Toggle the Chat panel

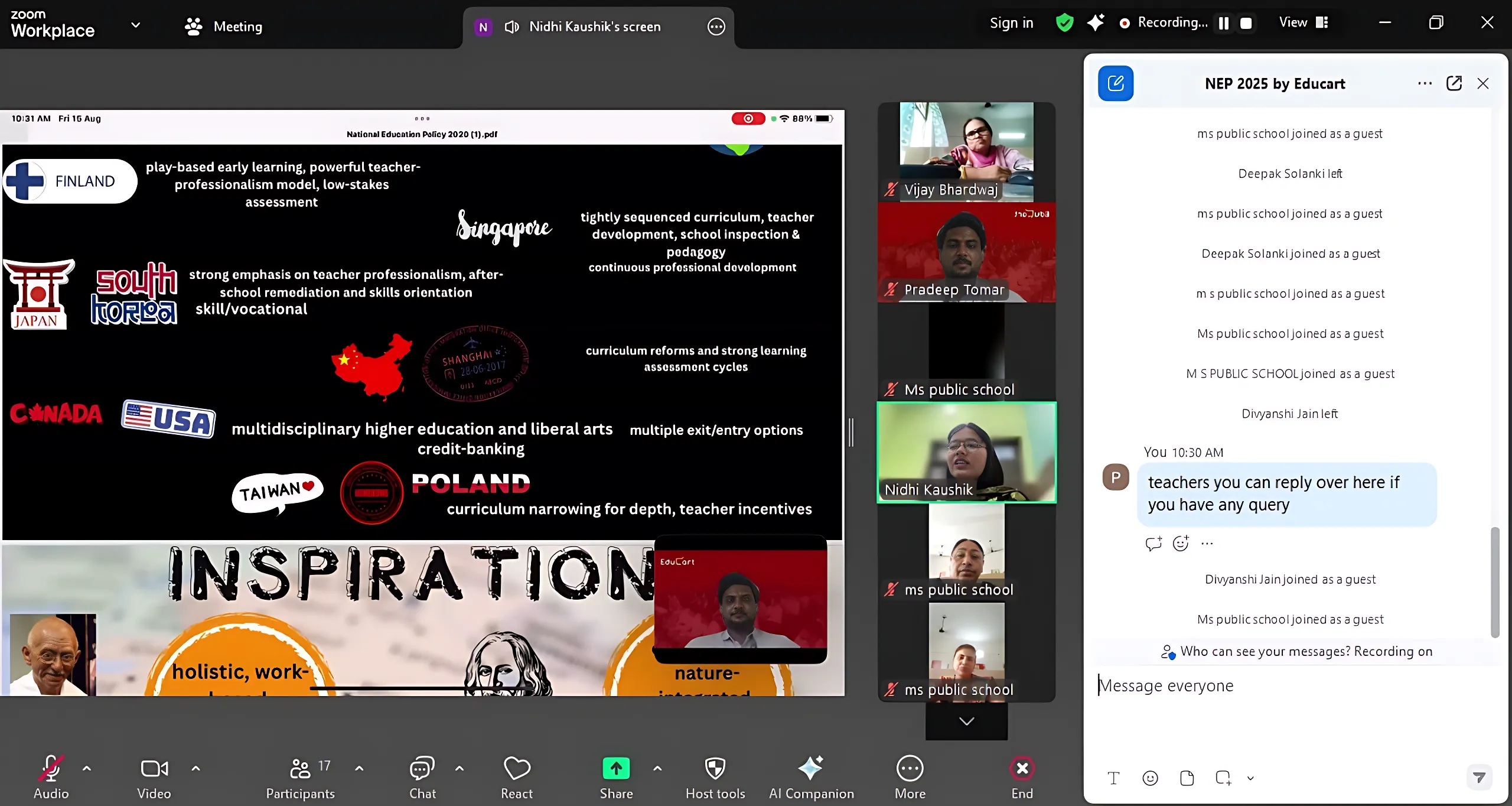(x=422, y=778)
